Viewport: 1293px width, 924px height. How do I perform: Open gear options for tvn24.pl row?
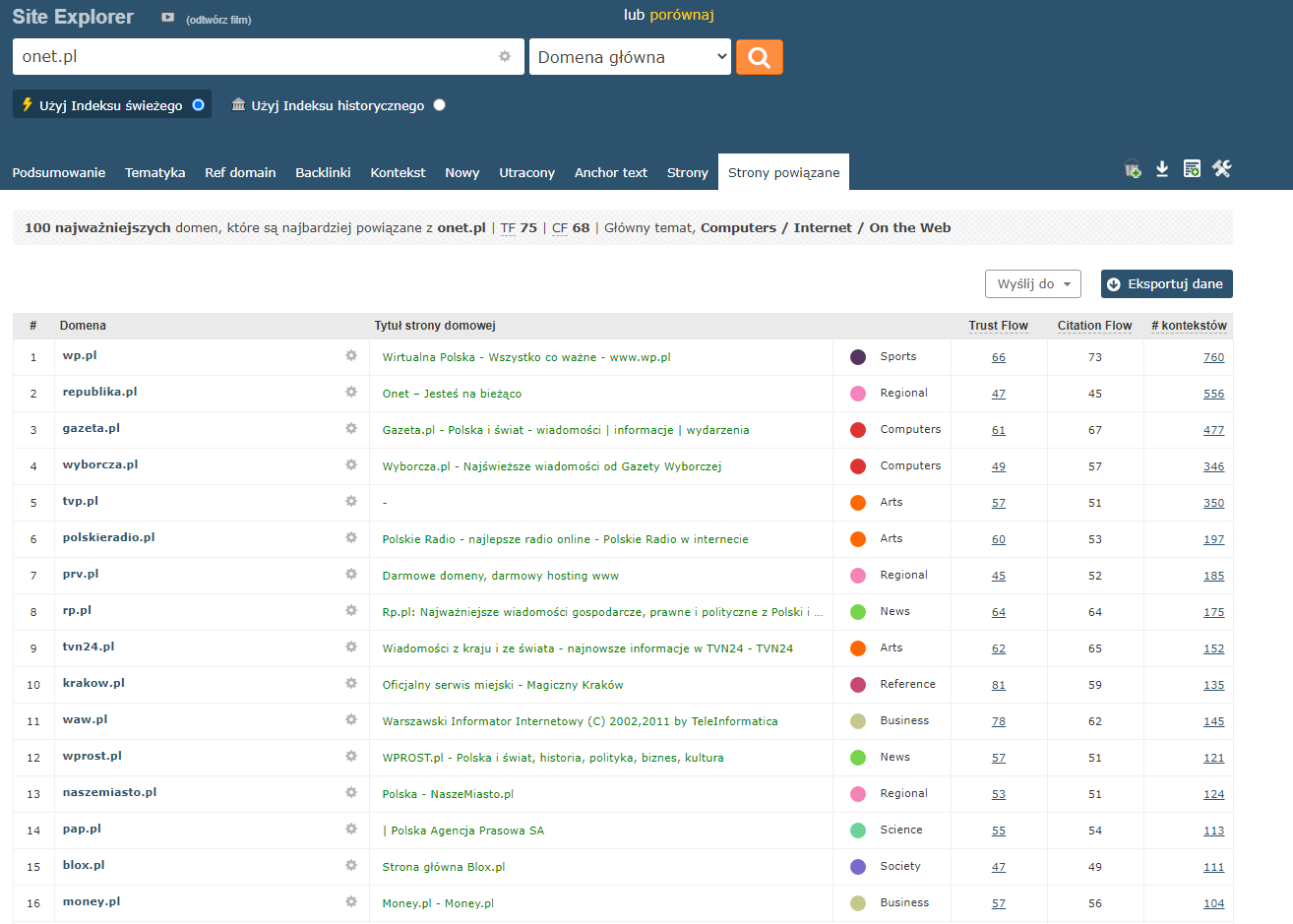(x=351, y=647)
